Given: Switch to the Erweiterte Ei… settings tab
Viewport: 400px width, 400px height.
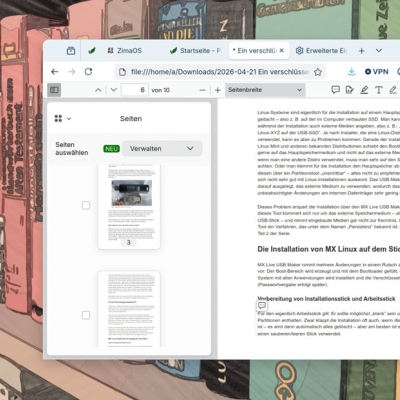Looking at the screenshot, I should (x=321, y=51).
